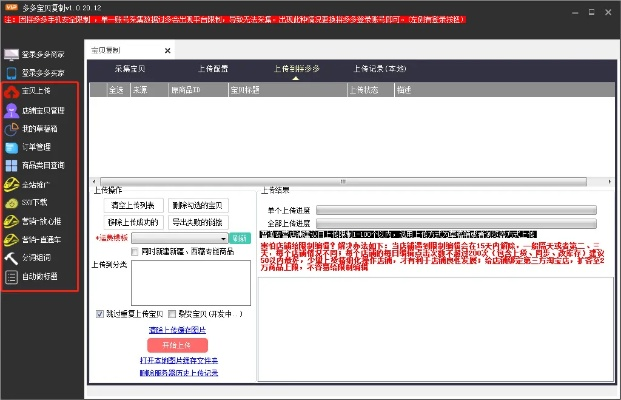621x400 pixels.
Task: Toggle 跳过重复上传宝贝 checkbox
Action: click(99, 313)
